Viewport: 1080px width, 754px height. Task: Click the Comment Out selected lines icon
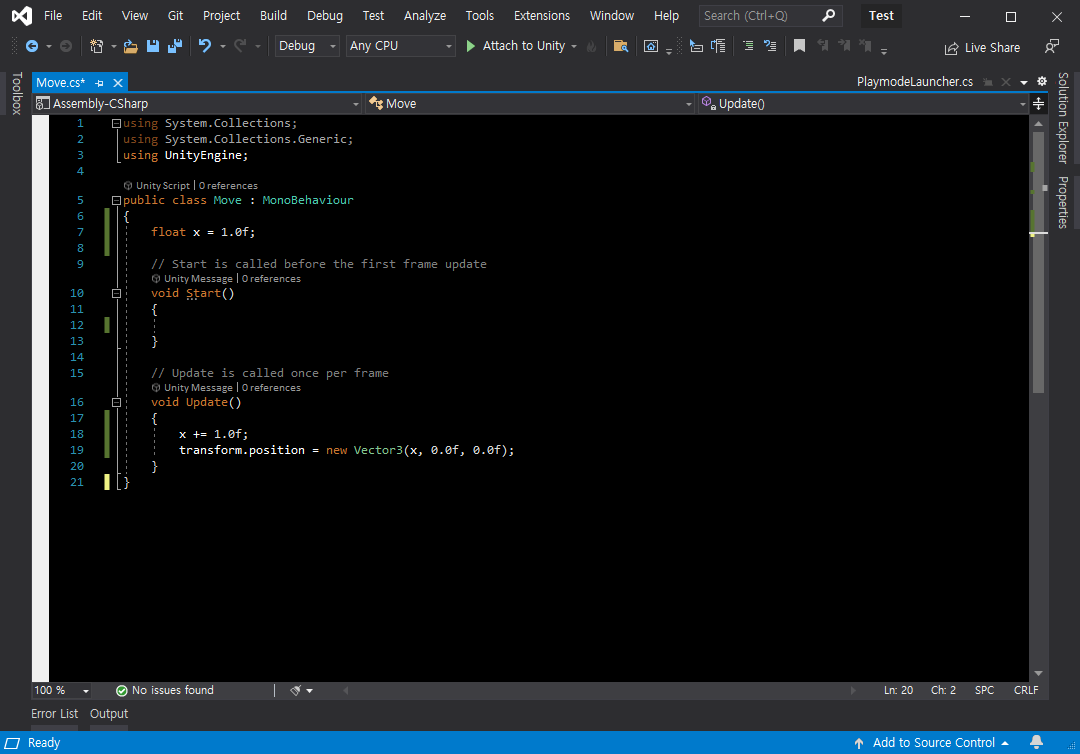(x=748, y=46)
